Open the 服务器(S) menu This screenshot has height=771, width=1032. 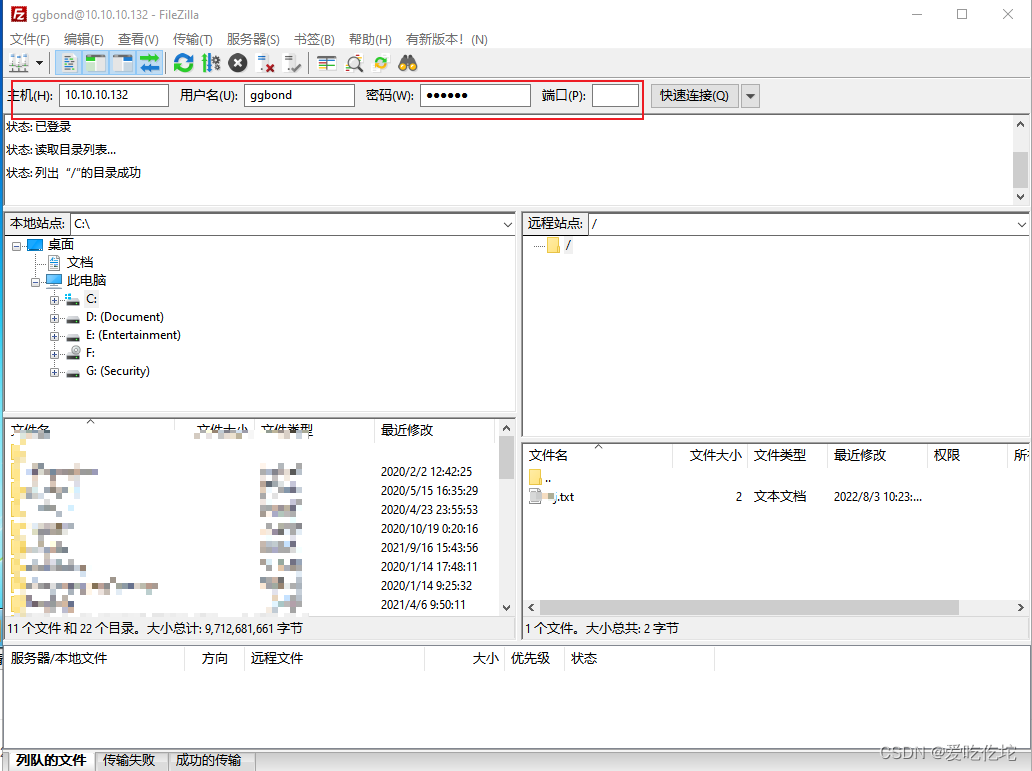[x=253, y=40]
